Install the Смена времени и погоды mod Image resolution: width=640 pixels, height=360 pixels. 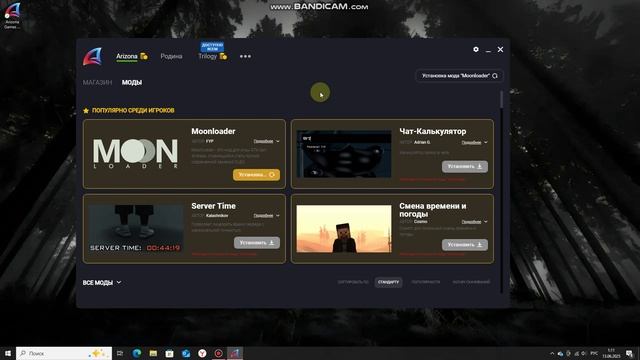coord(464,245)
